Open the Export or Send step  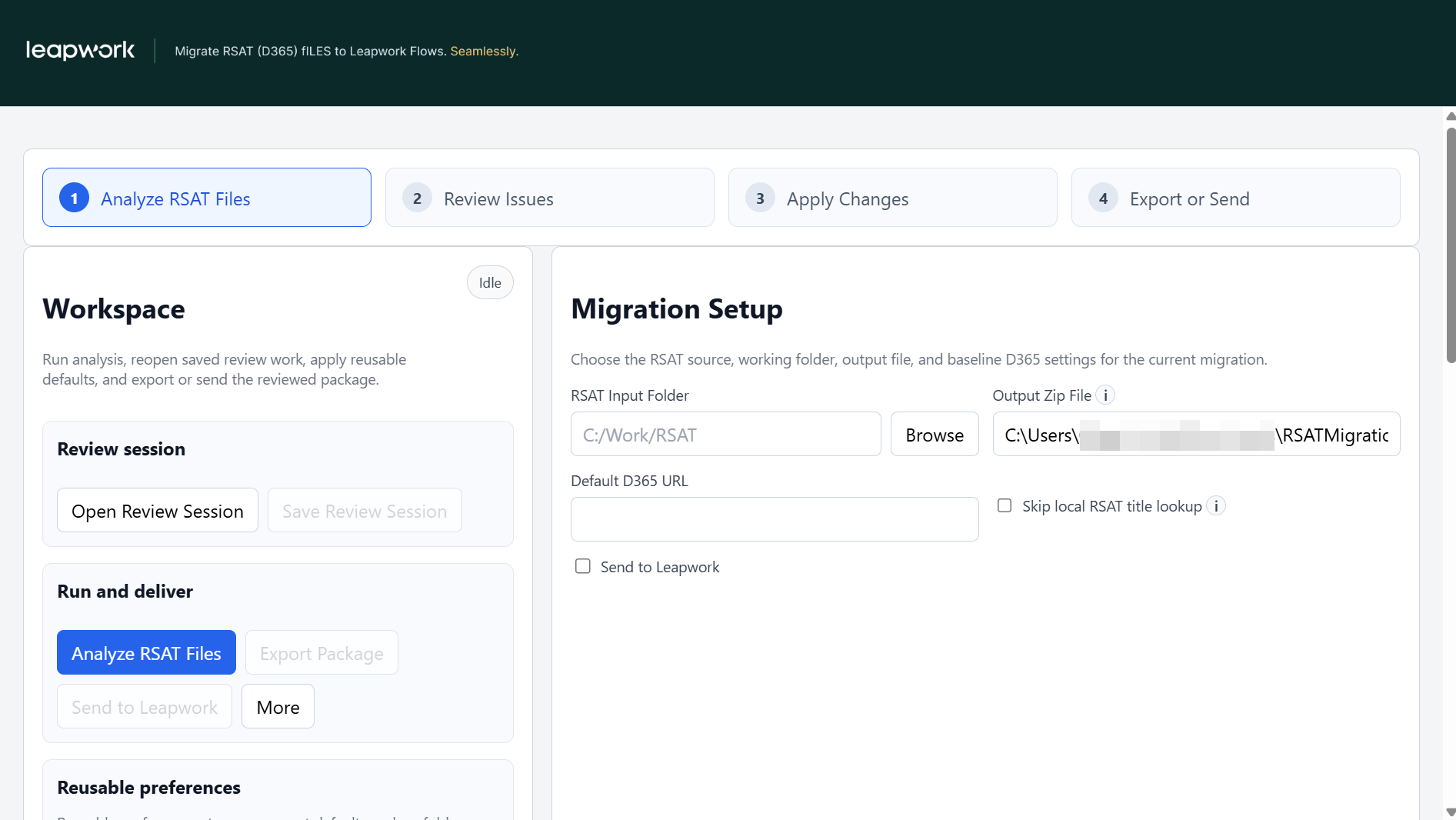pyautogui.click(x=1236, y=198)
